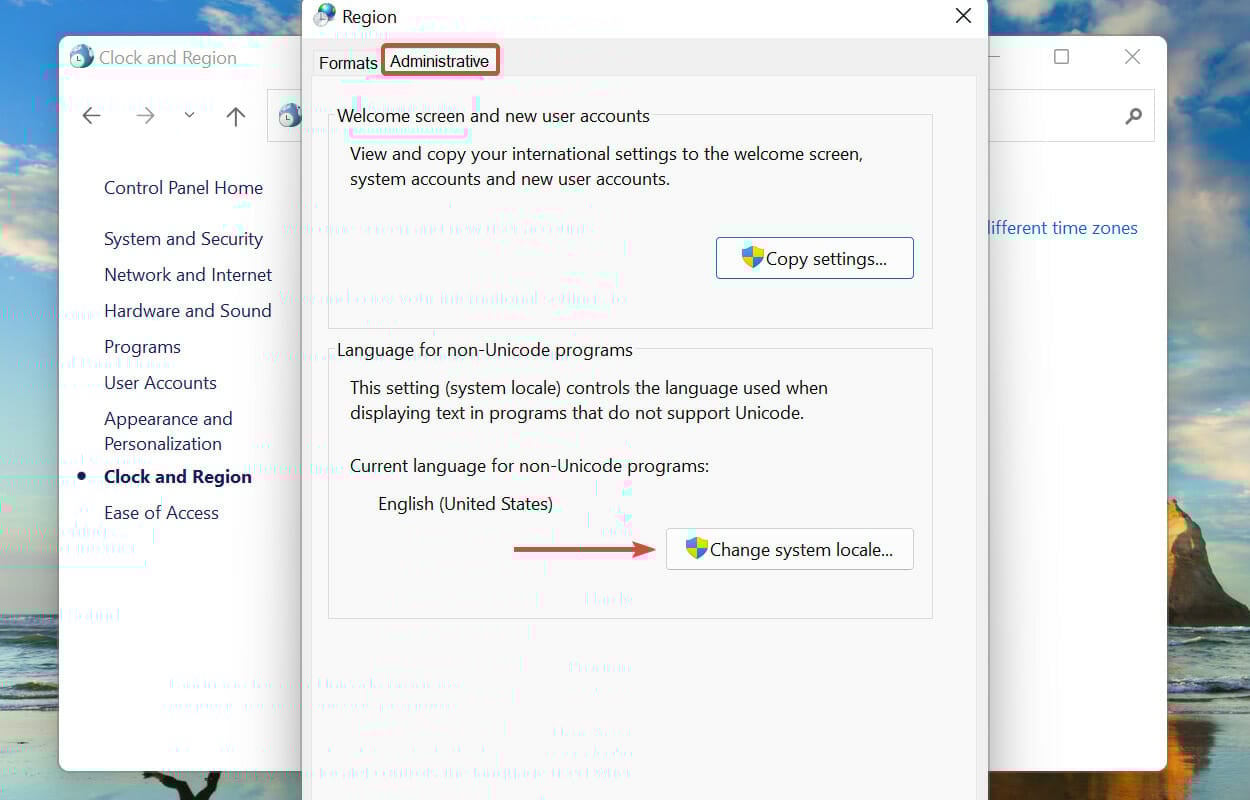This screenshot has height=800, width=1250.
Task: Click the UAC shield on Copy settings
Action: pos(752,257)
